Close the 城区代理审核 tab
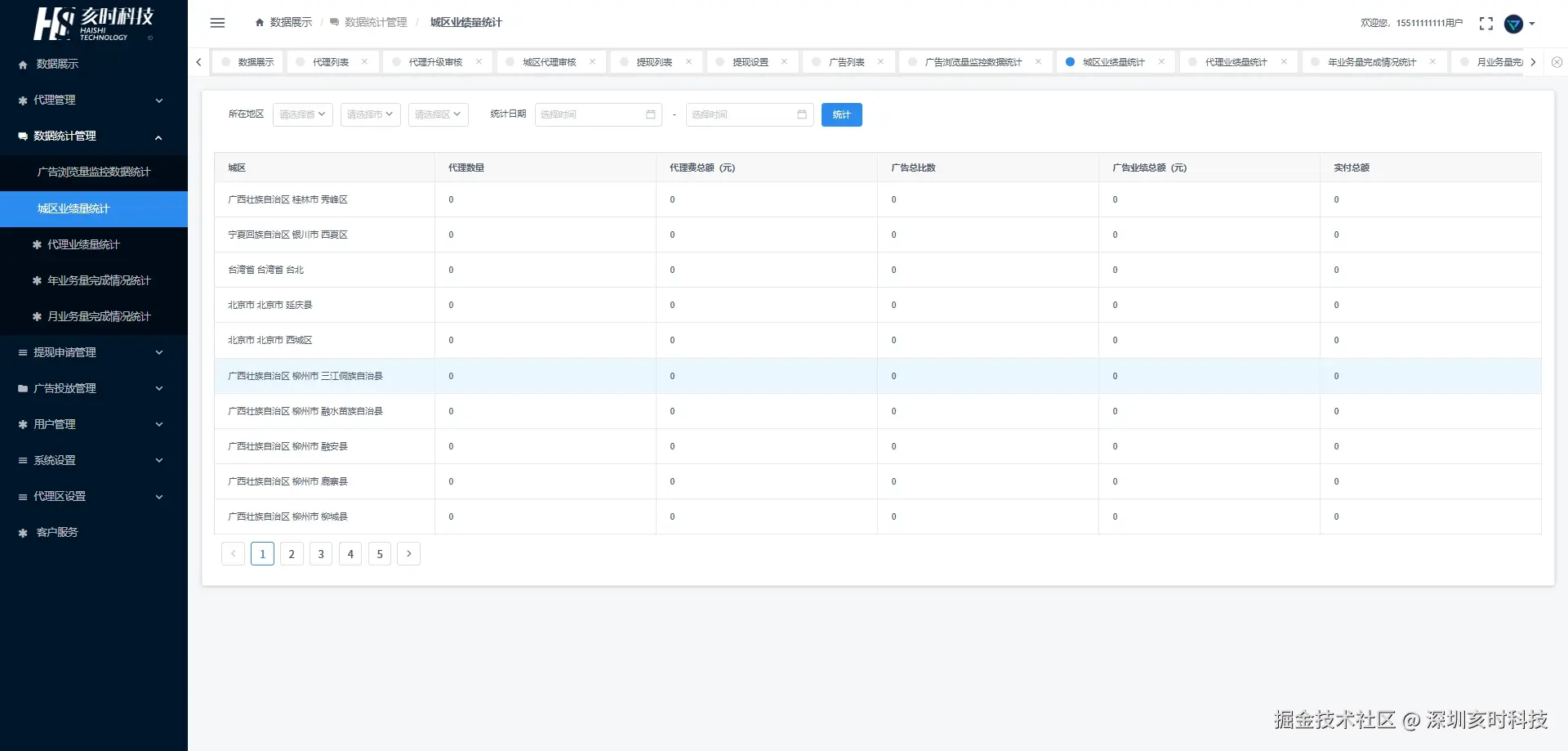 tap(592, 62)
